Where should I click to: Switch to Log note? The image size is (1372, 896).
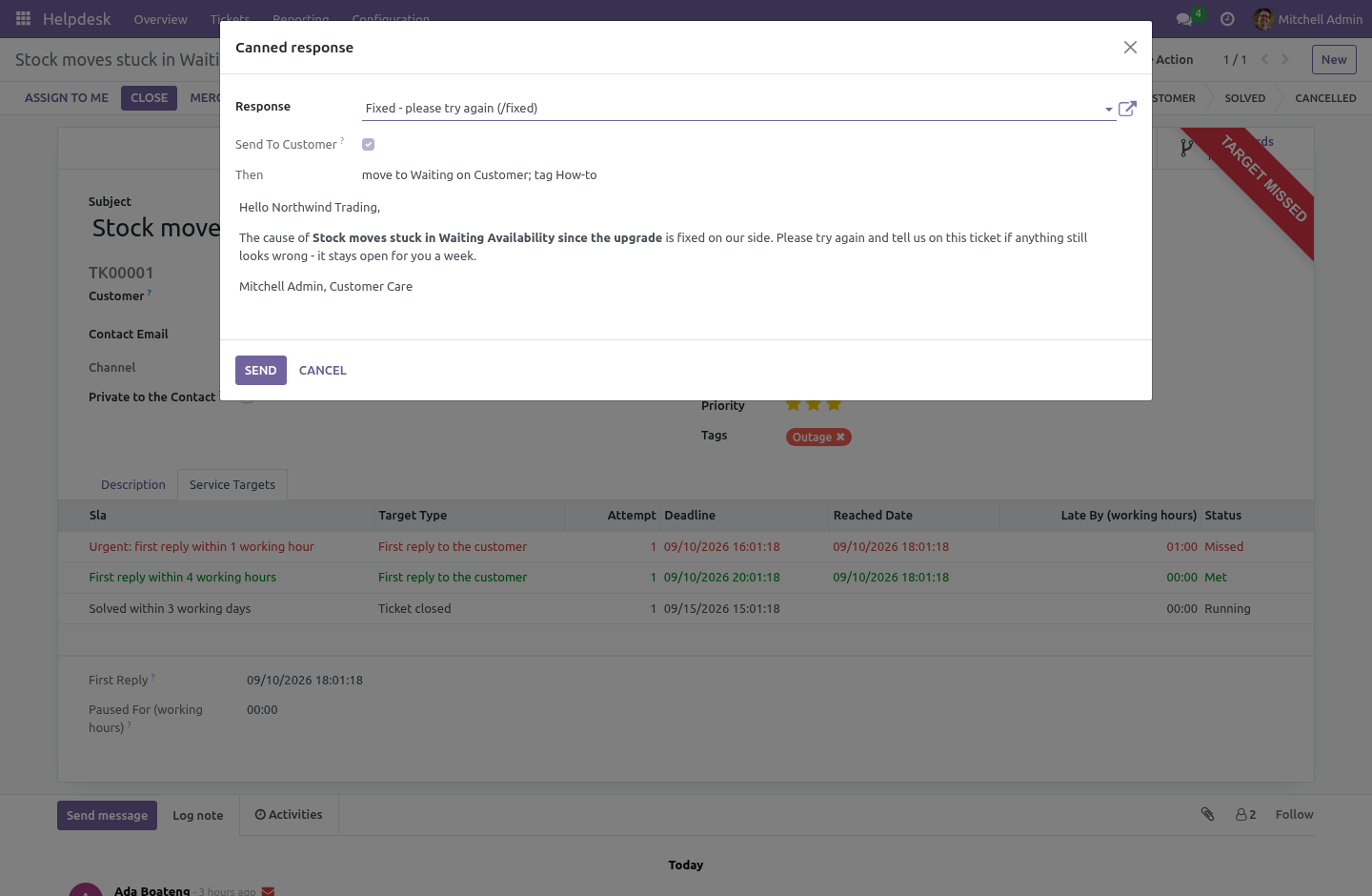click(198, 816)
